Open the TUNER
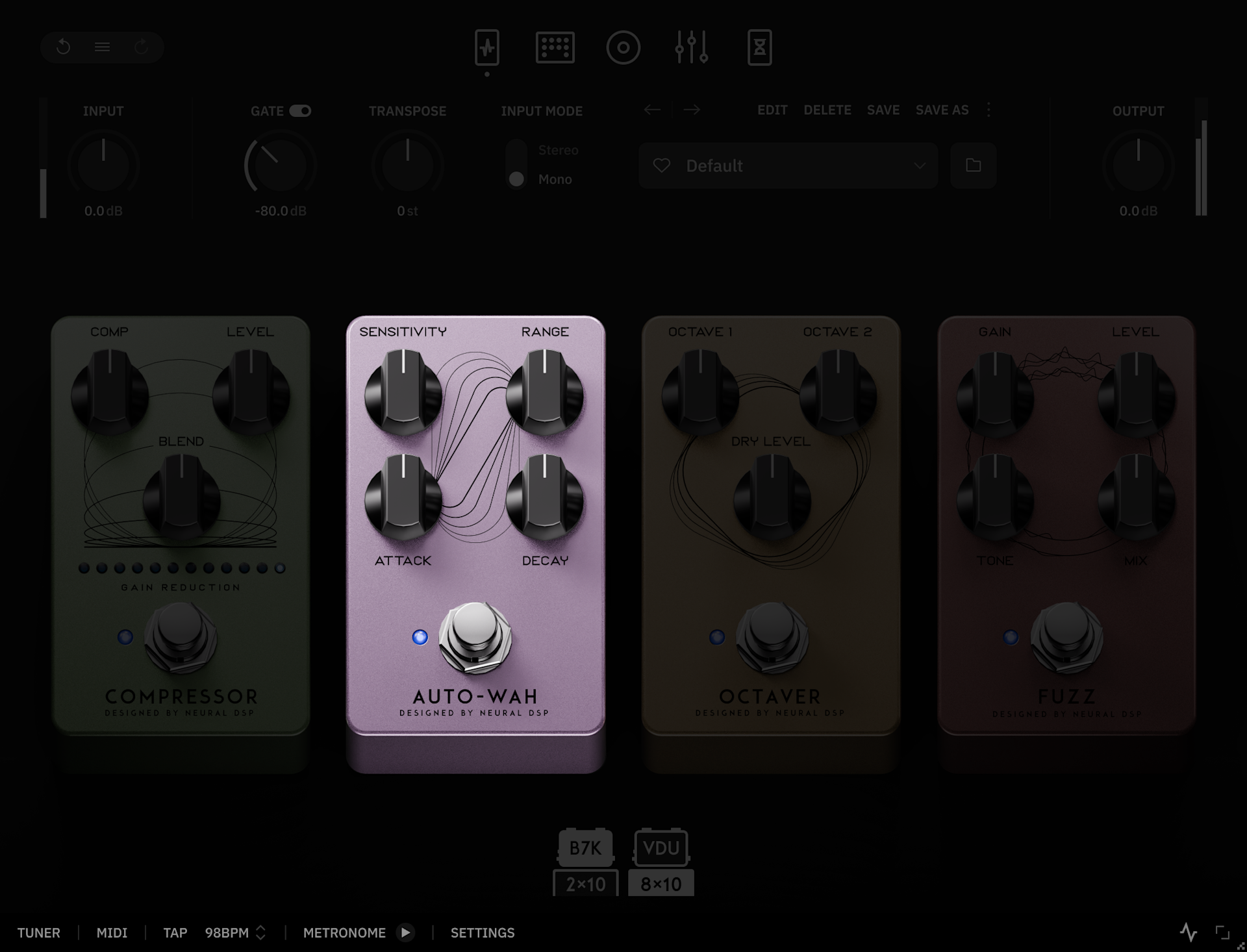 (x=38, y=933)
